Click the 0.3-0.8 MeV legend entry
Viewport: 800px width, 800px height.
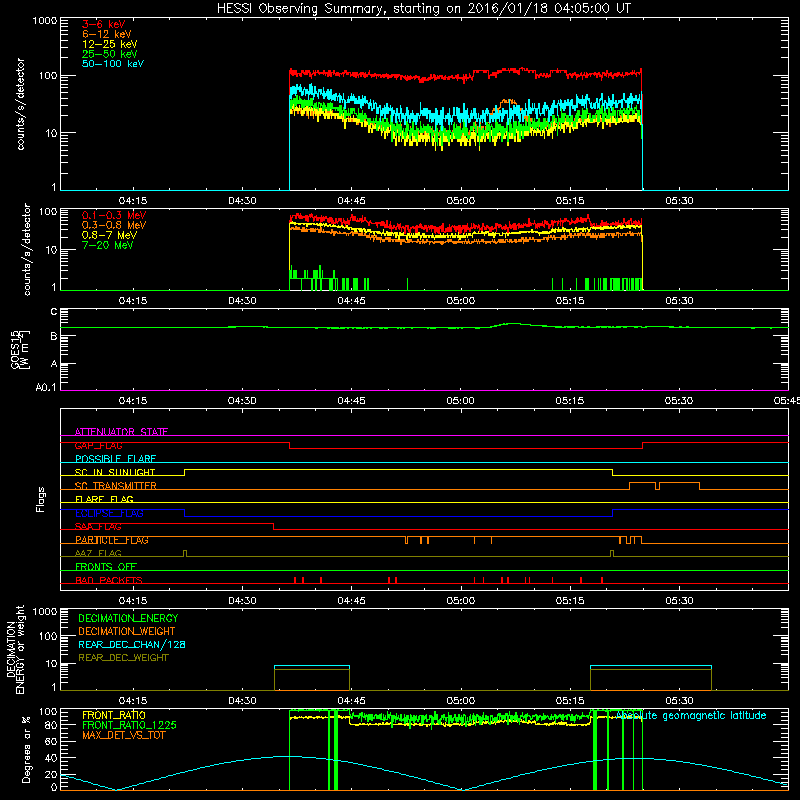pos(114,225)
